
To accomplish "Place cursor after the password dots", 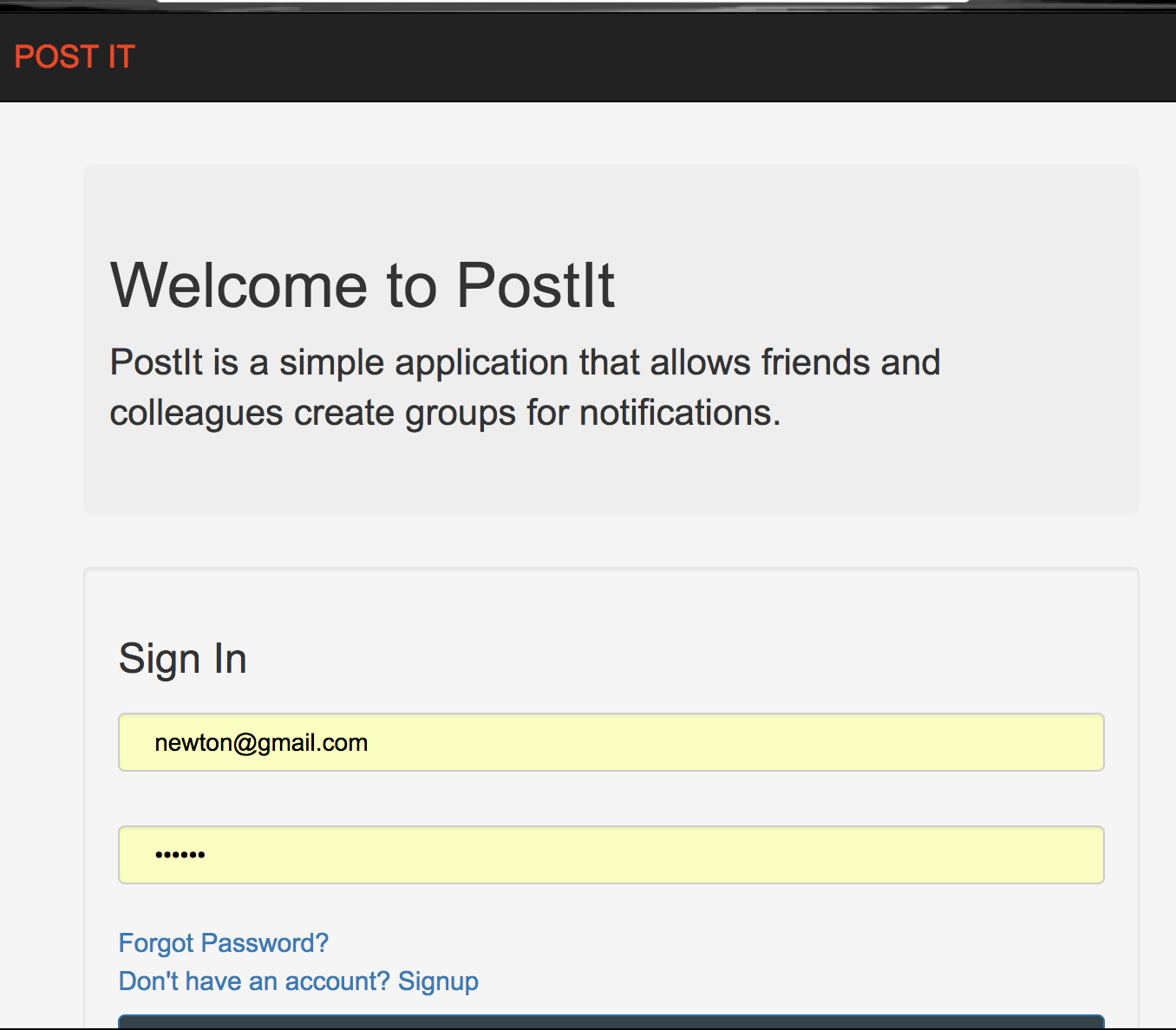I will click(x=207, y=855).
